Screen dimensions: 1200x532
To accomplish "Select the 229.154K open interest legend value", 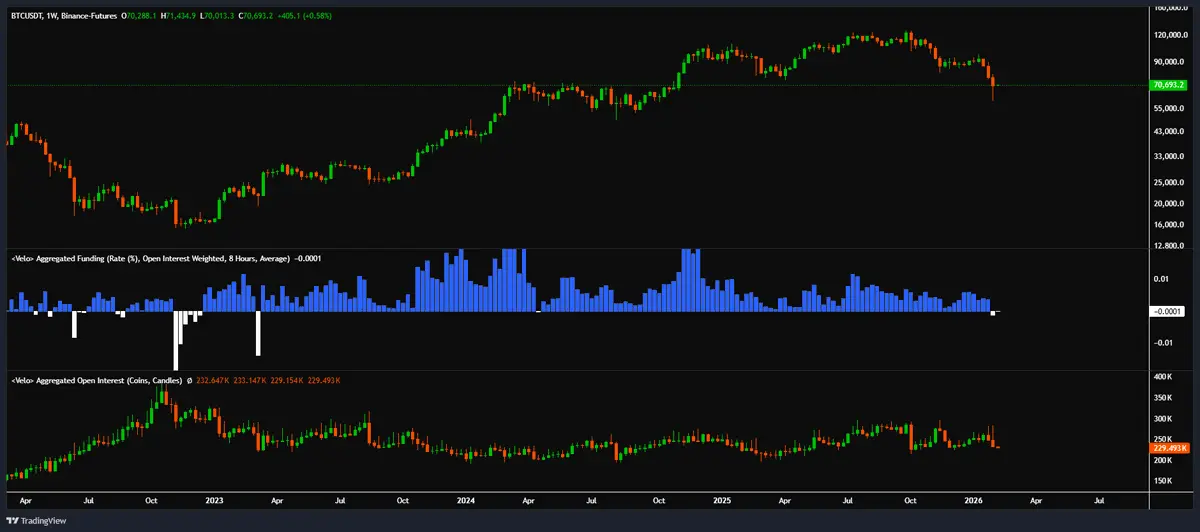I will pos(288,380).
